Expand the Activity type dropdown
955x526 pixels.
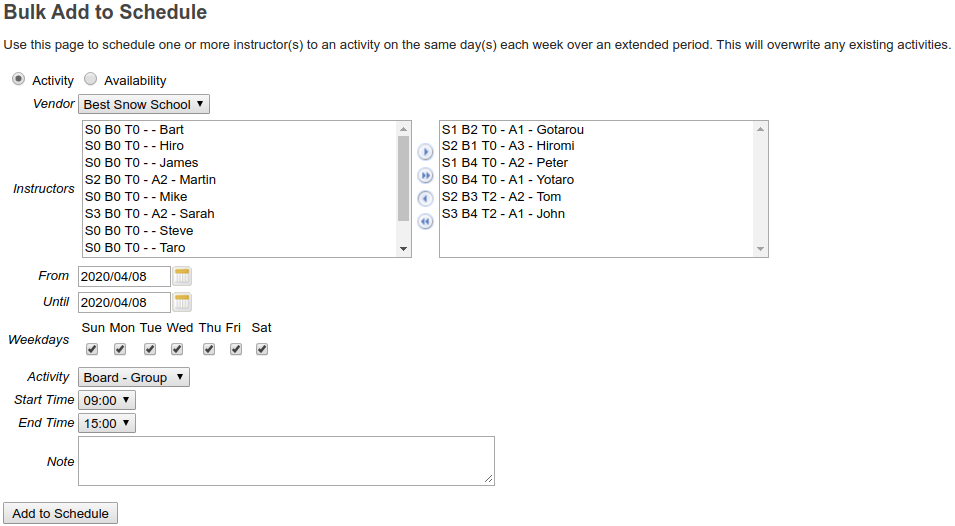pos(134,377)
